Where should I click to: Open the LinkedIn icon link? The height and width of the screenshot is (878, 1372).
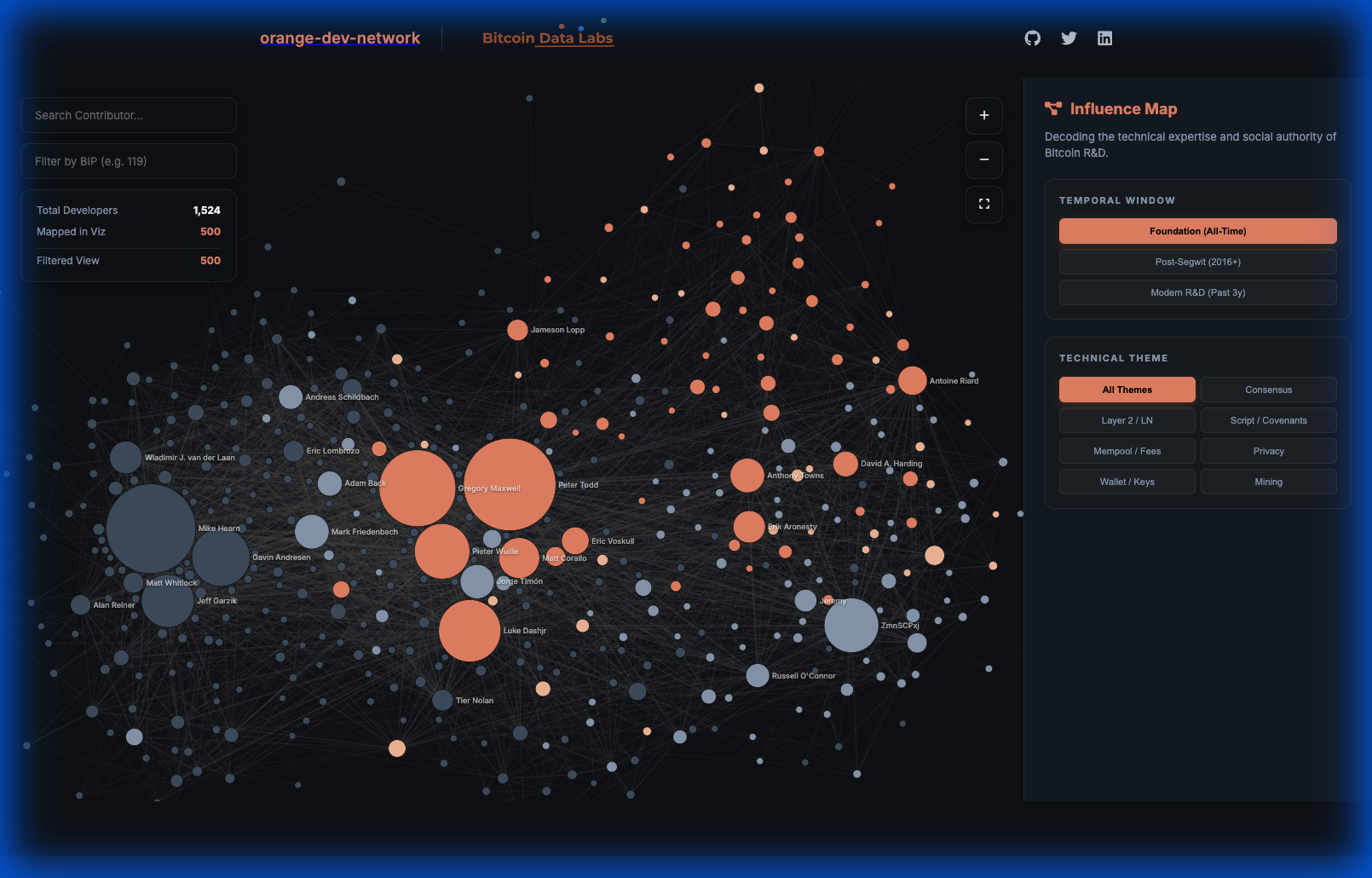pyautogui.click(x=1104, y=38)
